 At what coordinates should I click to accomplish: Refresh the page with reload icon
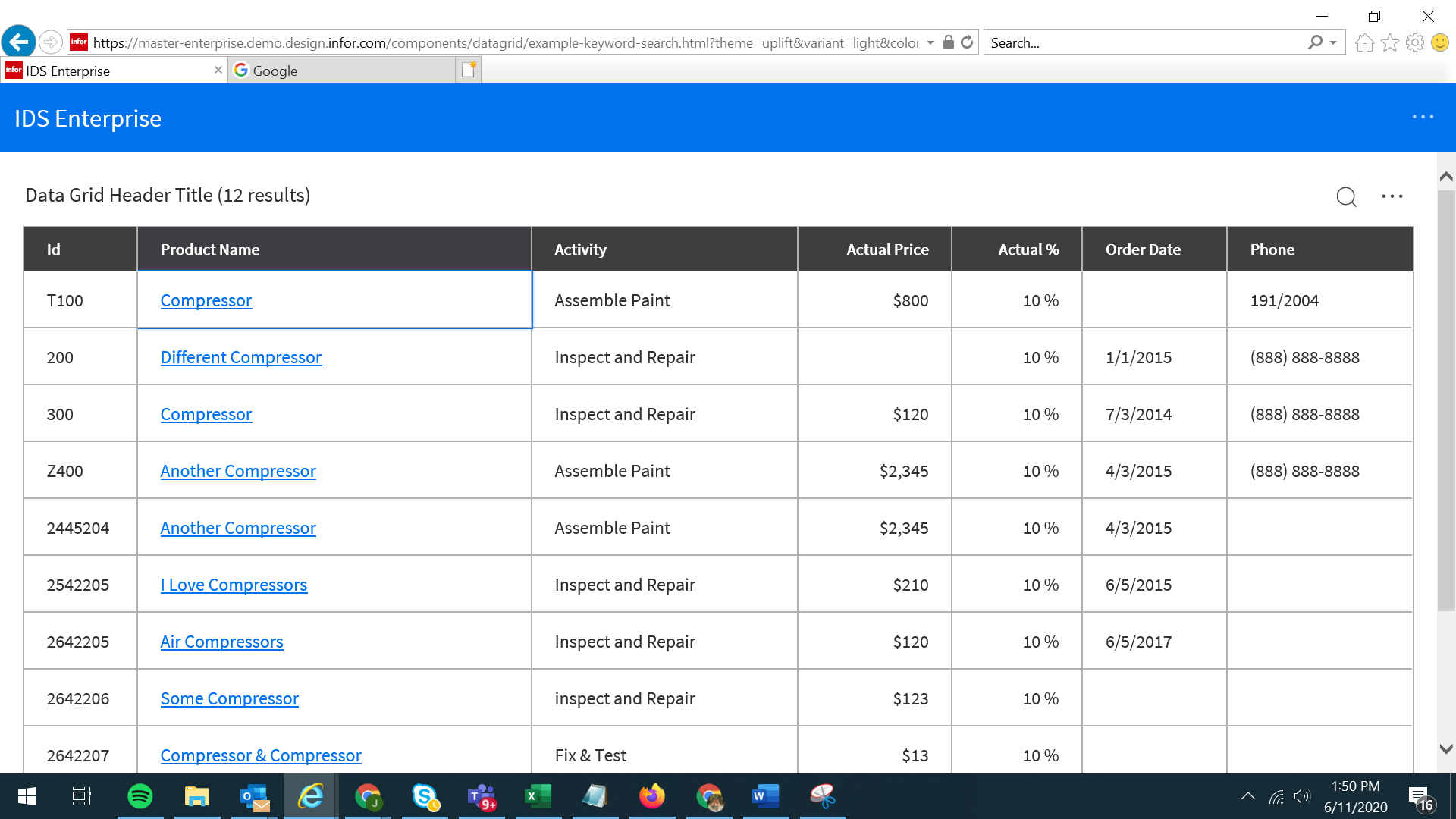coord(967,42)
